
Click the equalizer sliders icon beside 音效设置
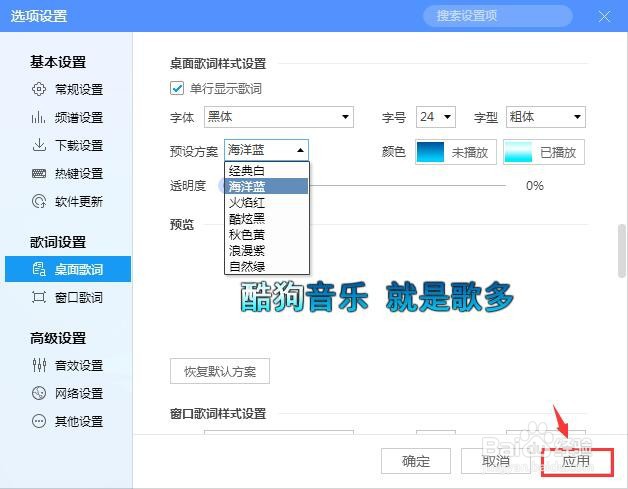[x=39, y=365]
